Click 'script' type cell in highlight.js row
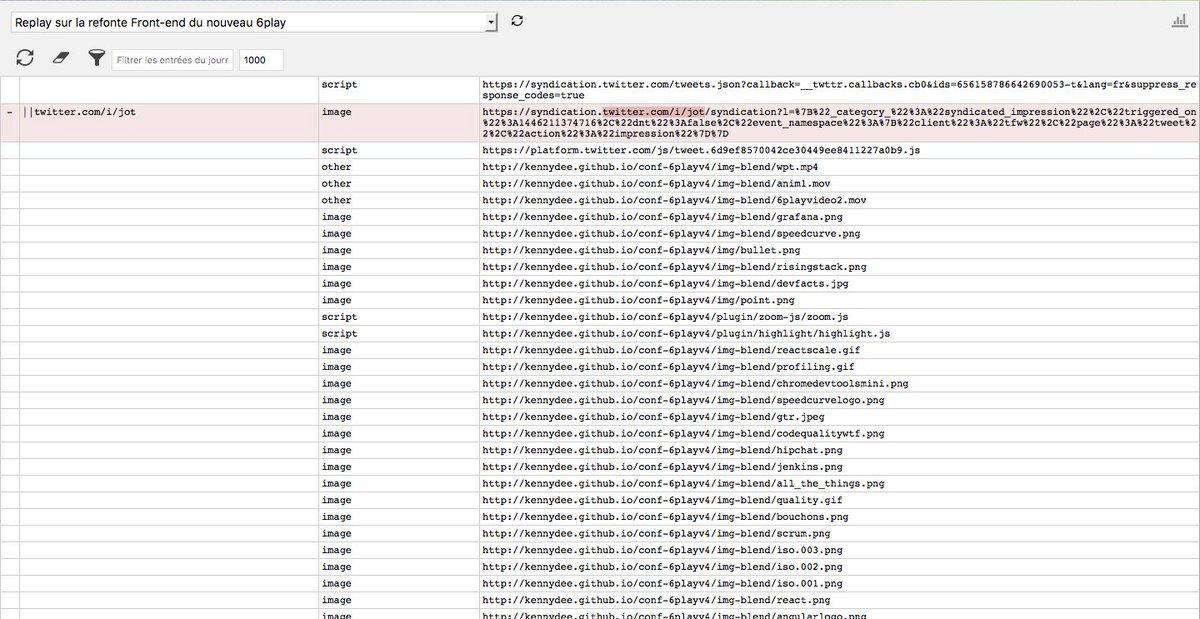Screen dimensions: 1200x619 (x=398, y=333)
